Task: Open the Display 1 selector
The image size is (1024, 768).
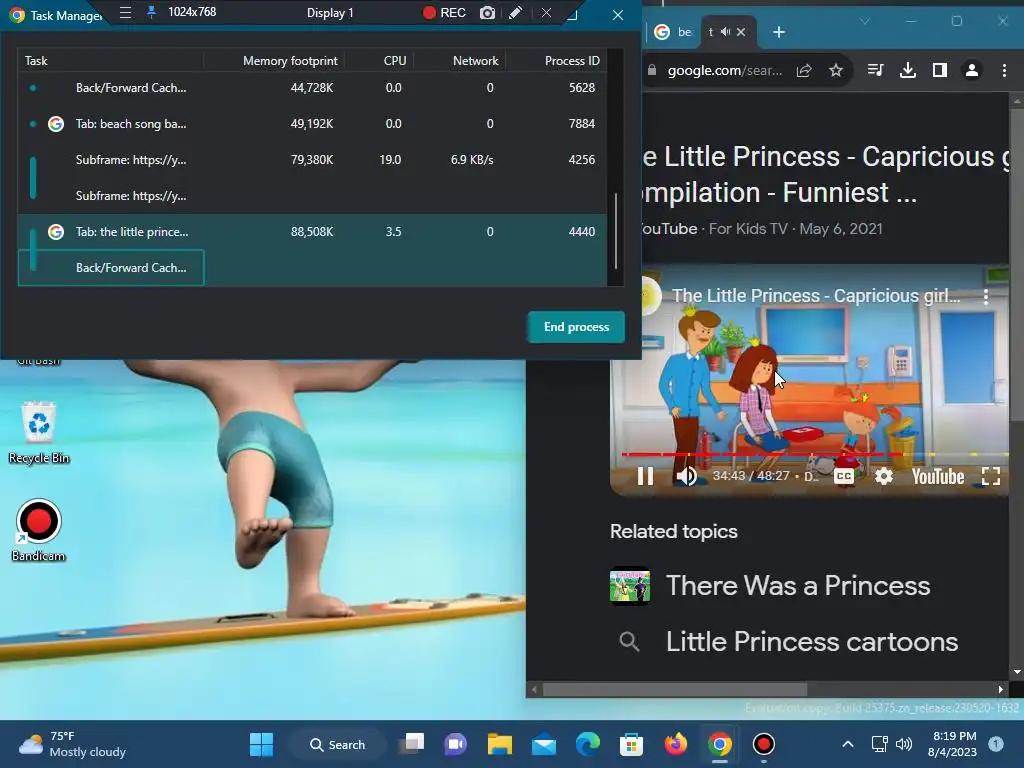Action: (x=330, y=13)
